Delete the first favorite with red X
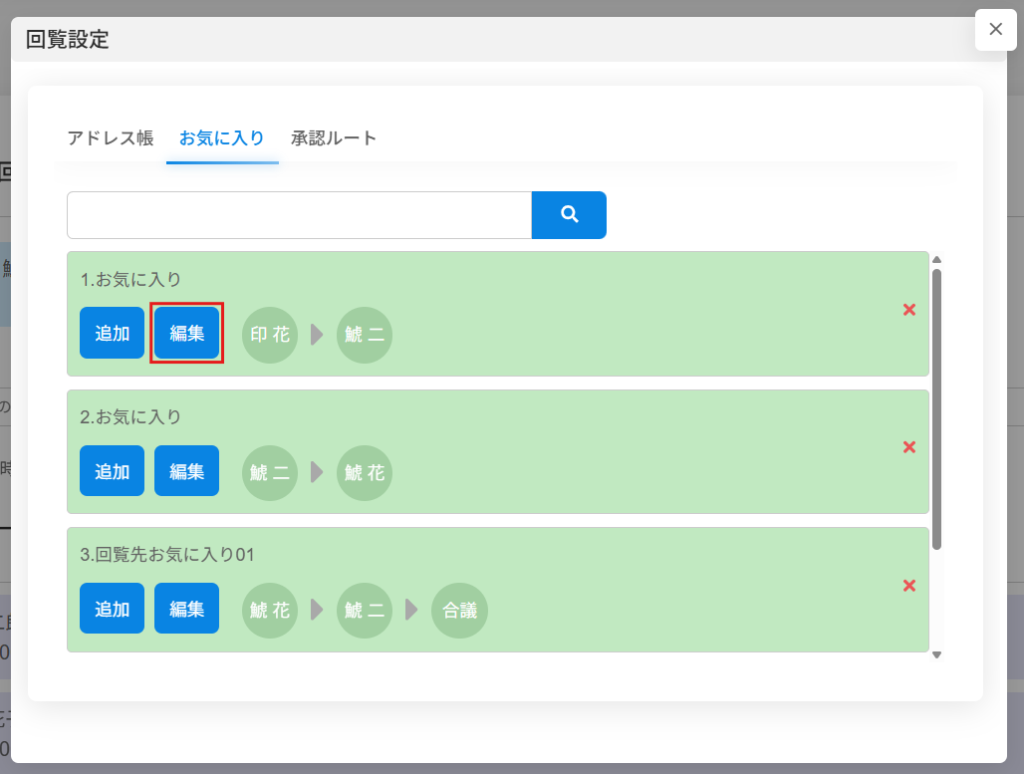 point(909,310)
